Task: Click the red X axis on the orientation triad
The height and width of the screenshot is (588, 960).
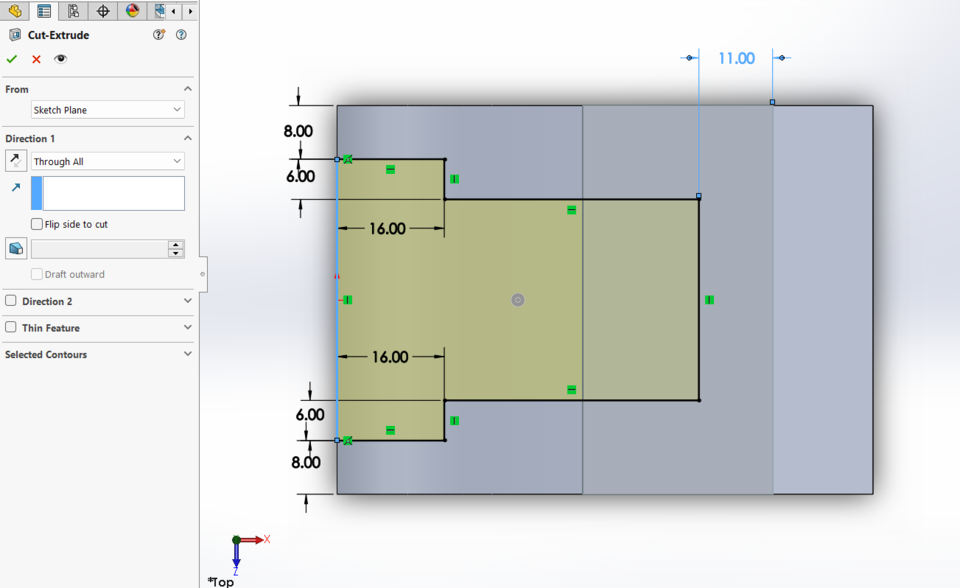Action: [259, 539]
